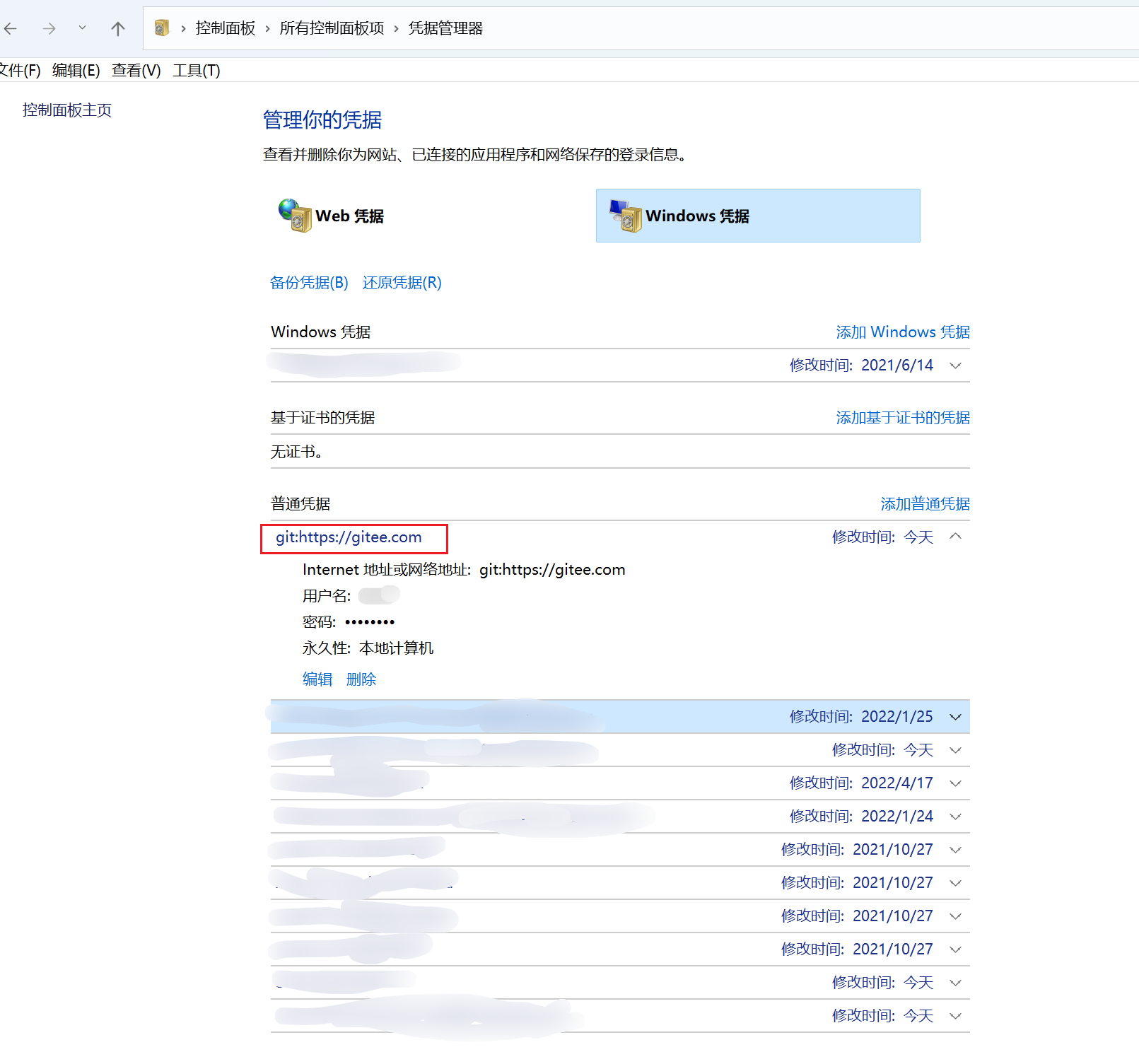Click the 还原凭据(R) link
1139x1064 pixels.
click(402, 283)
